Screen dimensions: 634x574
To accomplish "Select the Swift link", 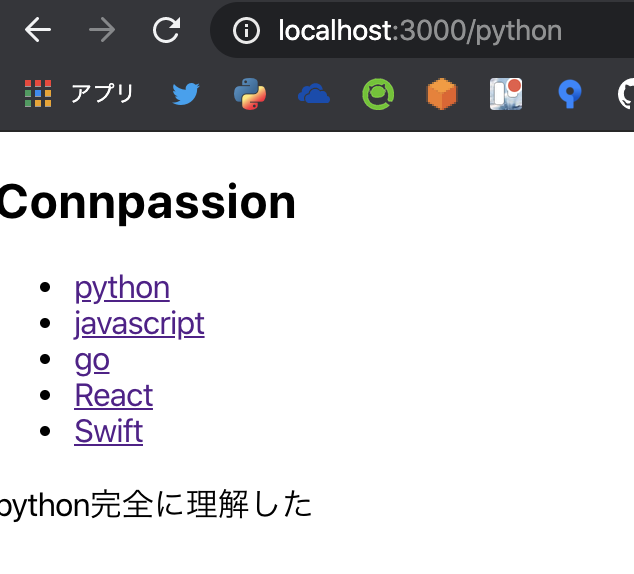I will 109,431.
